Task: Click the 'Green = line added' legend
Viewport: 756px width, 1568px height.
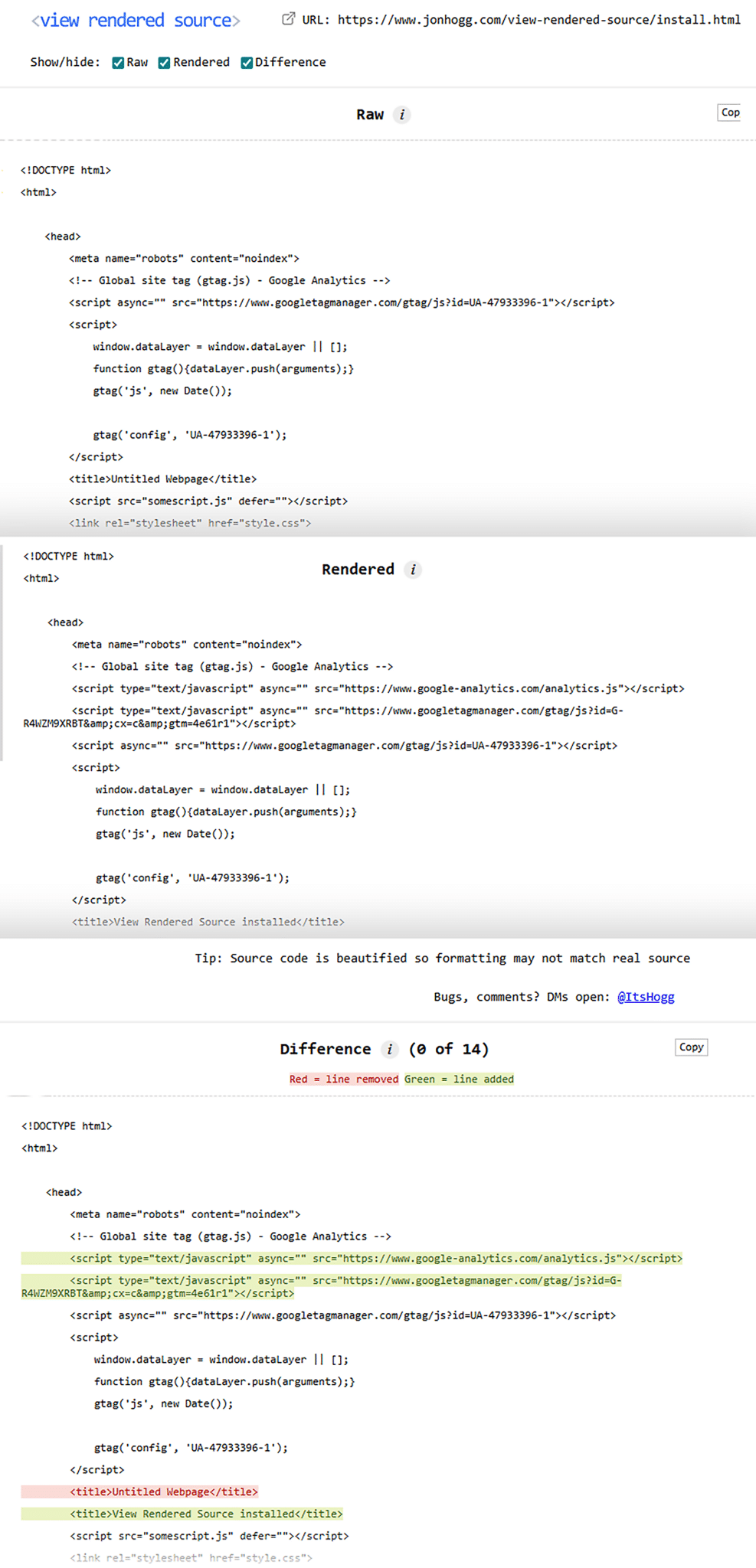Action: click(459, 1080)
